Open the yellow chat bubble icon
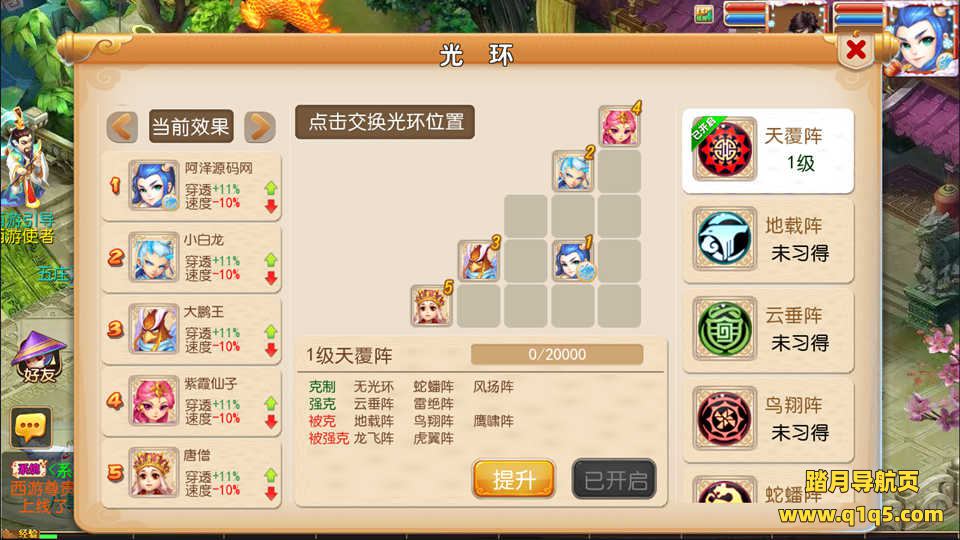Screen dimensions: 960x540 (31, 426)
